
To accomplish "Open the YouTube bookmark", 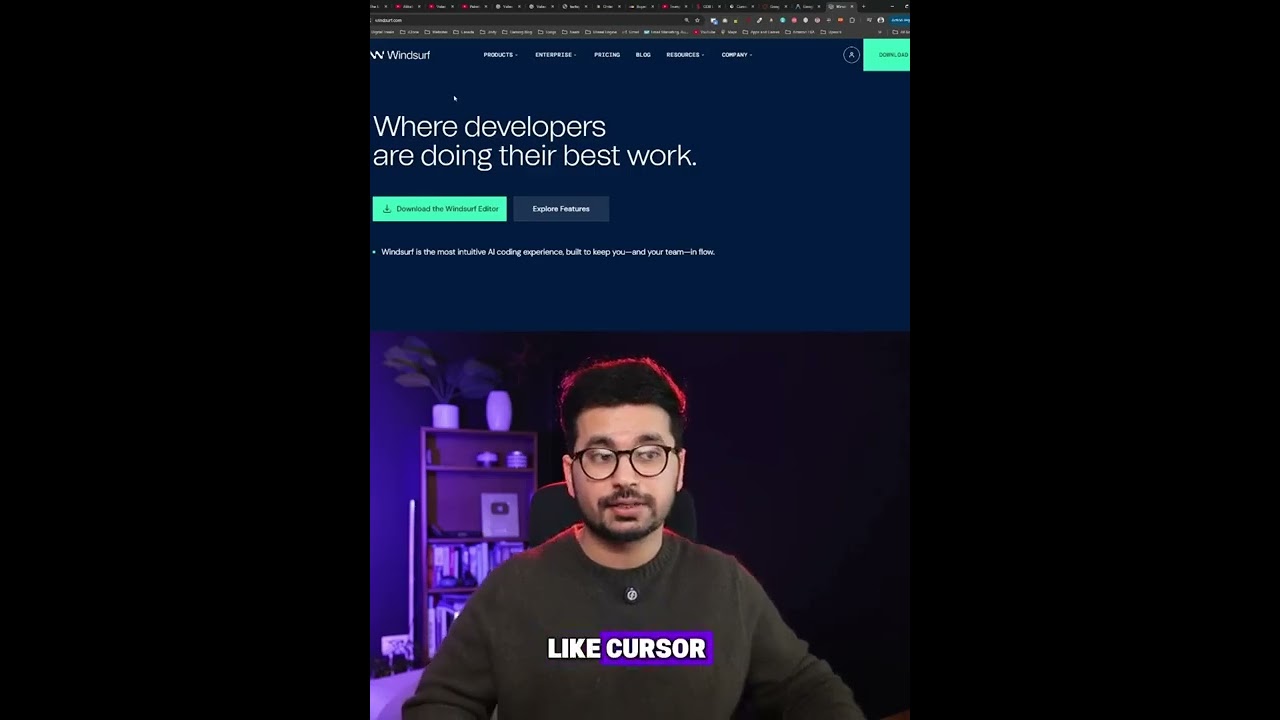I will [x=705, y=32].
